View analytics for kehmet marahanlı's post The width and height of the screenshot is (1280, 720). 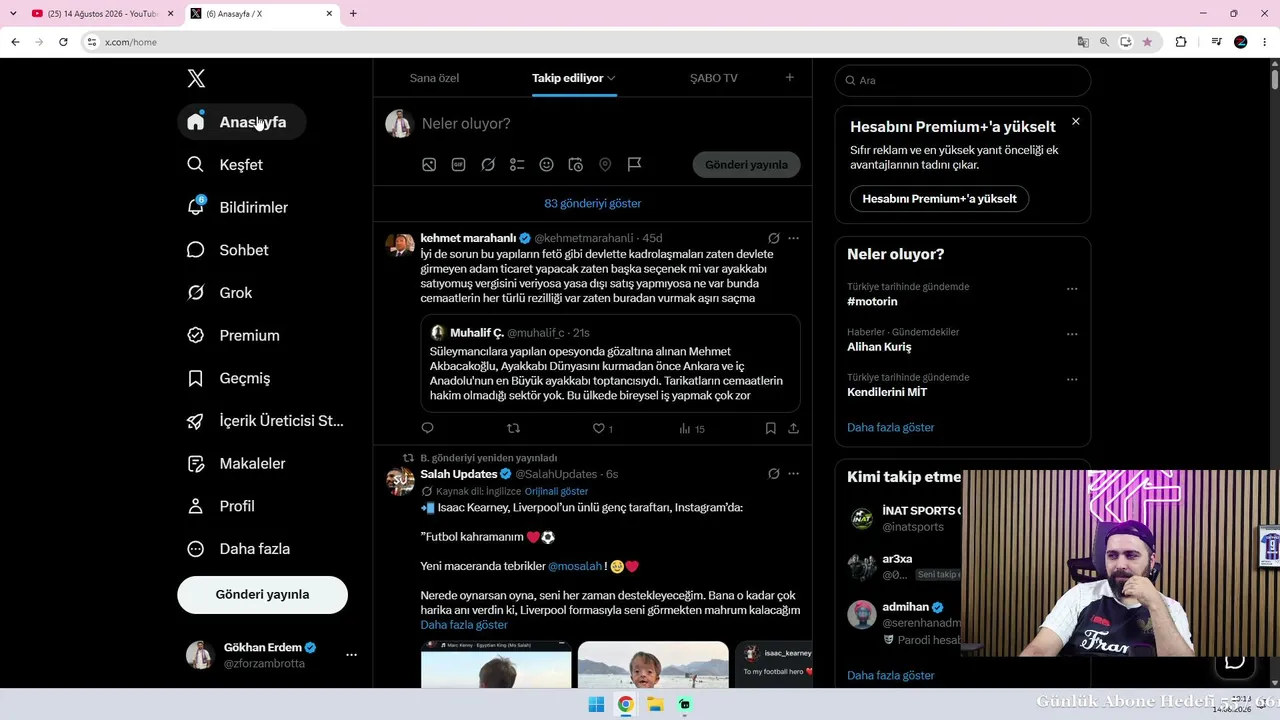(x=691, y=428)
